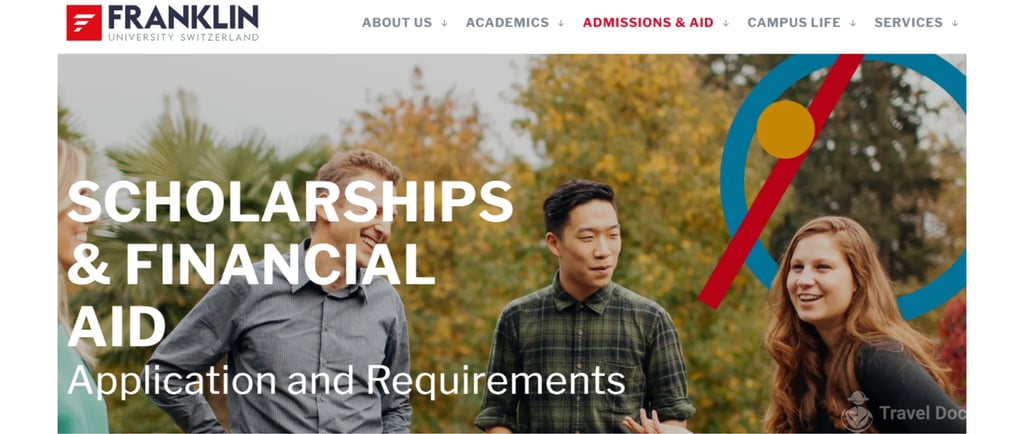This screenshot has height=434, width=1024.
Task: Open the Services menu
Action: coord(908,23)
